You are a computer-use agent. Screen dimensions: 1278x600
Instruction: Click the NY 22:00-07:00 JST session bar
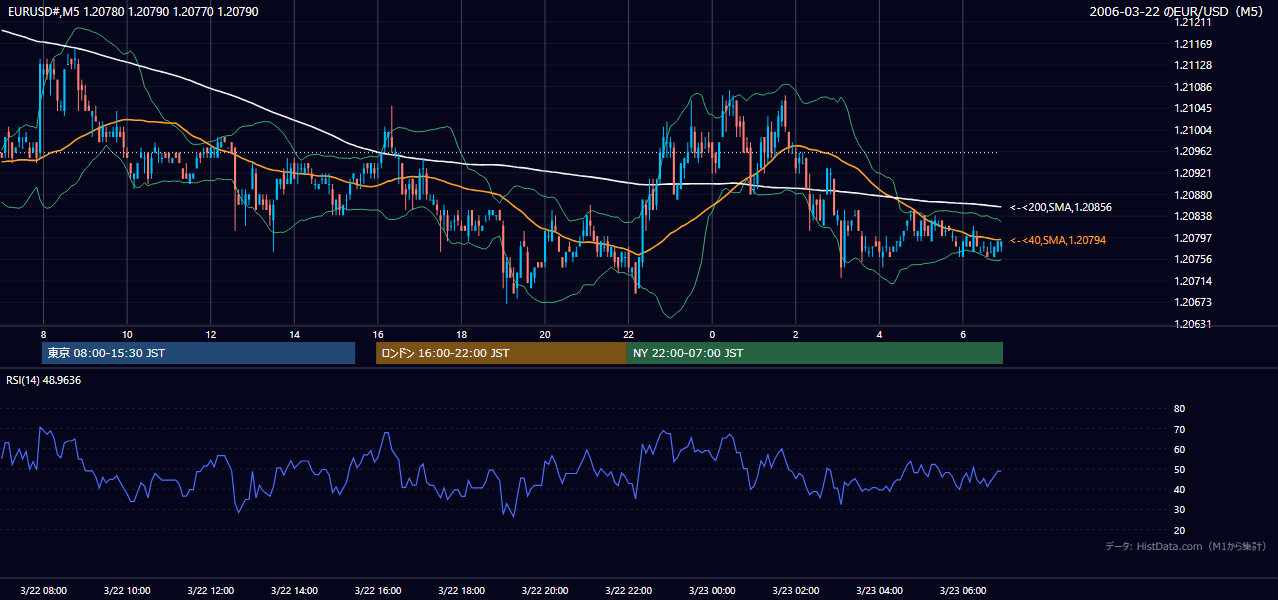click(815, 353)
